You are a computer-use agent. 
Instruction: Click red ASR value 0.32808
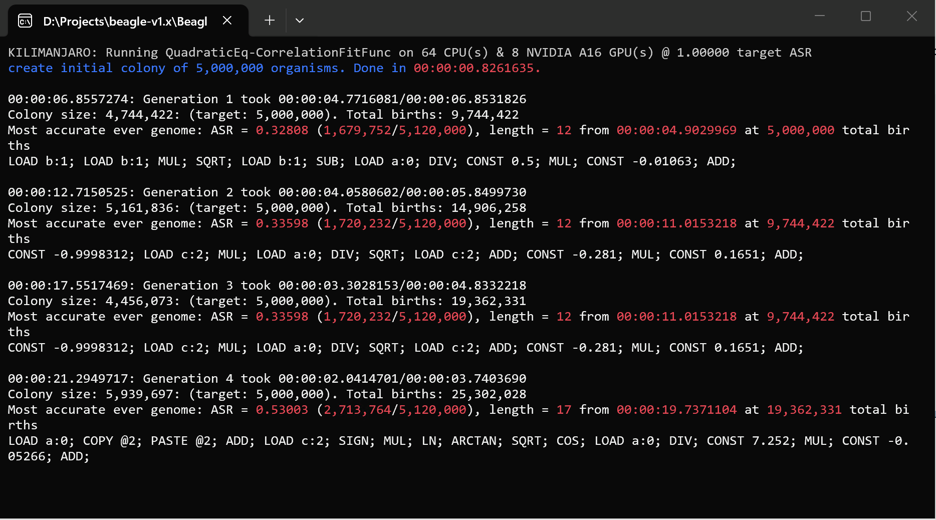[282, 130]
